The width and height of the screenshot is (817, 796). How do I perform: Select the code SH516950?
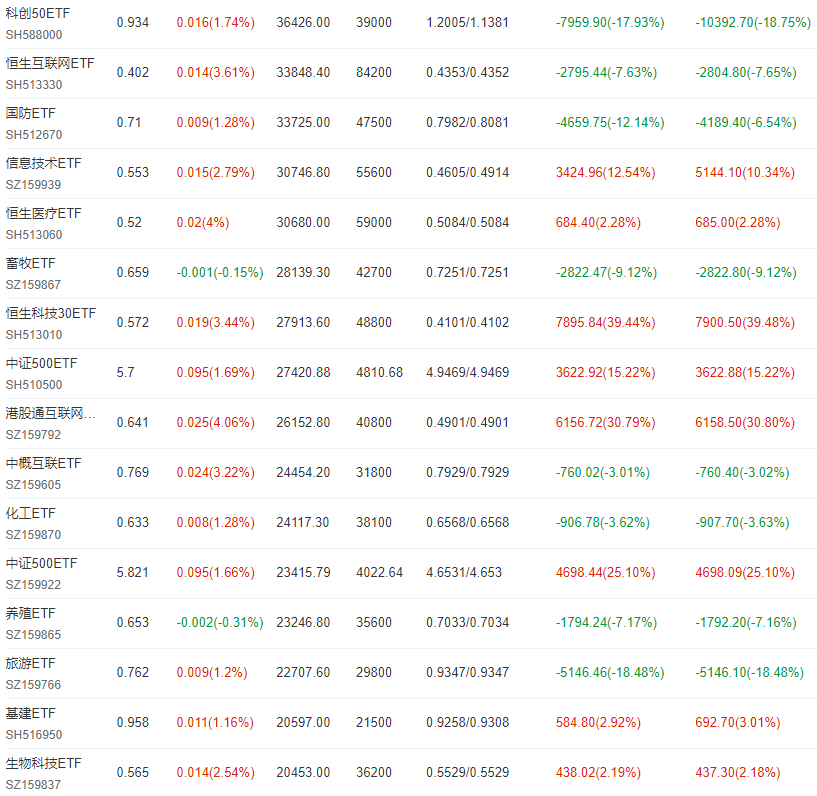point(34,735)
